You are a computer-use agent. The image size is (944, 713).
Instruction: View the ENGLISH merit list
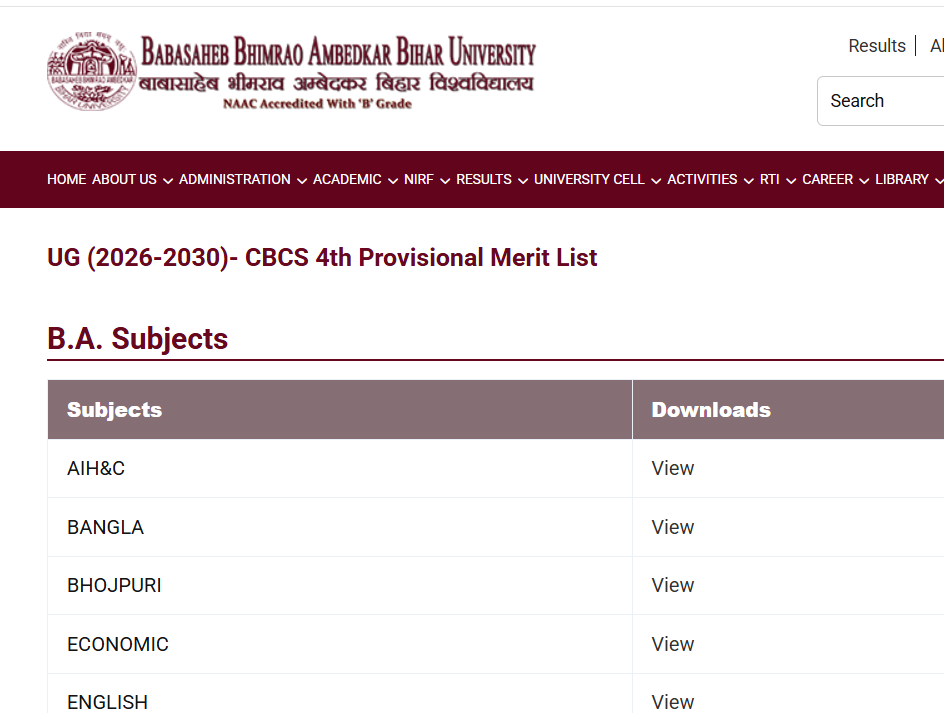[x=672, y=702]
